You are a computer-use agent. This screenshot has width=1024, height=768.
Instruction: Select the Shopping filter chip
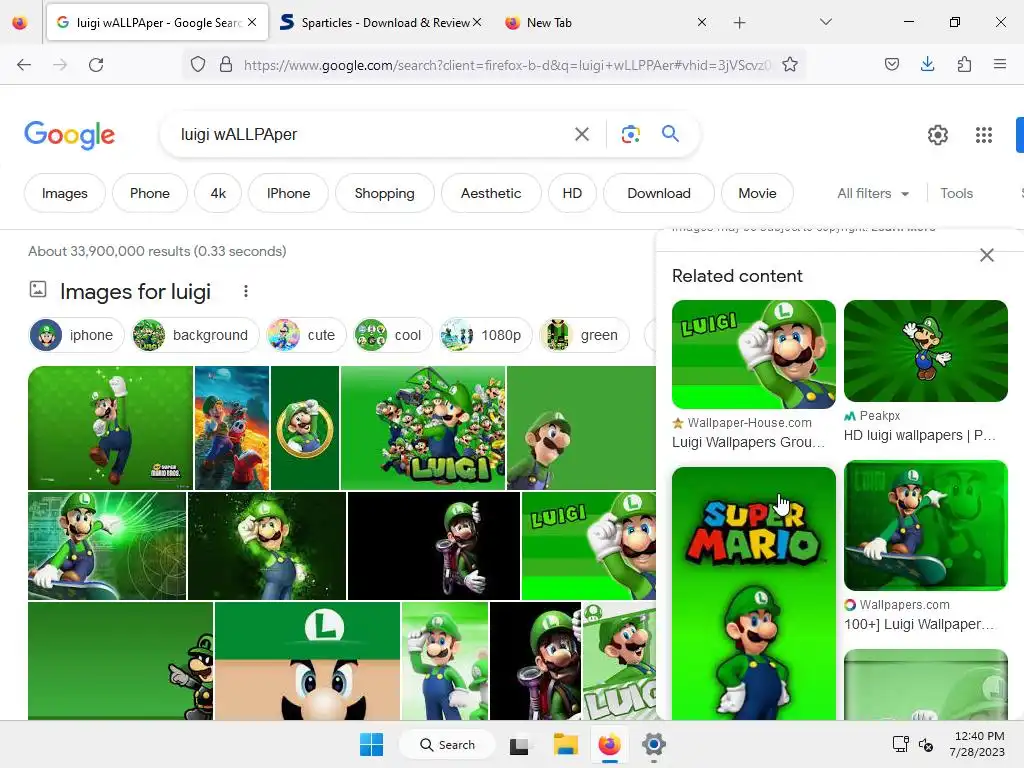tap(385, 193)
